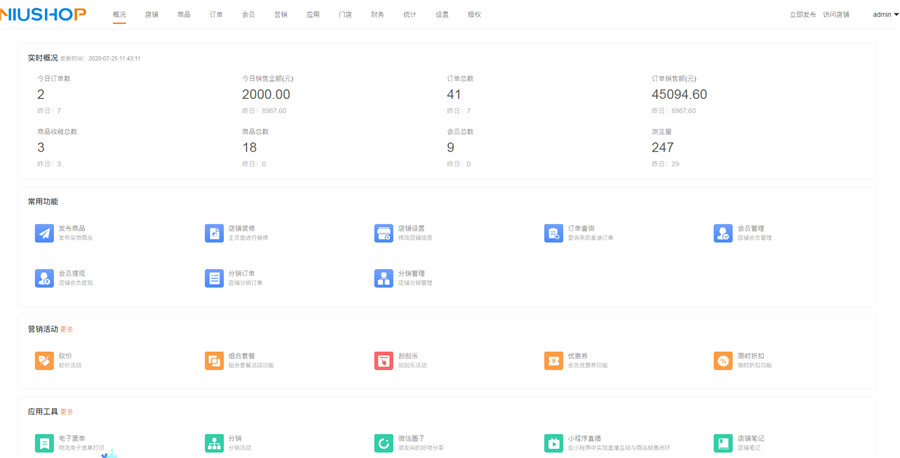Switch to the 商品 goods menu
This screenshot has width=900, height=458.
[184, 15]
